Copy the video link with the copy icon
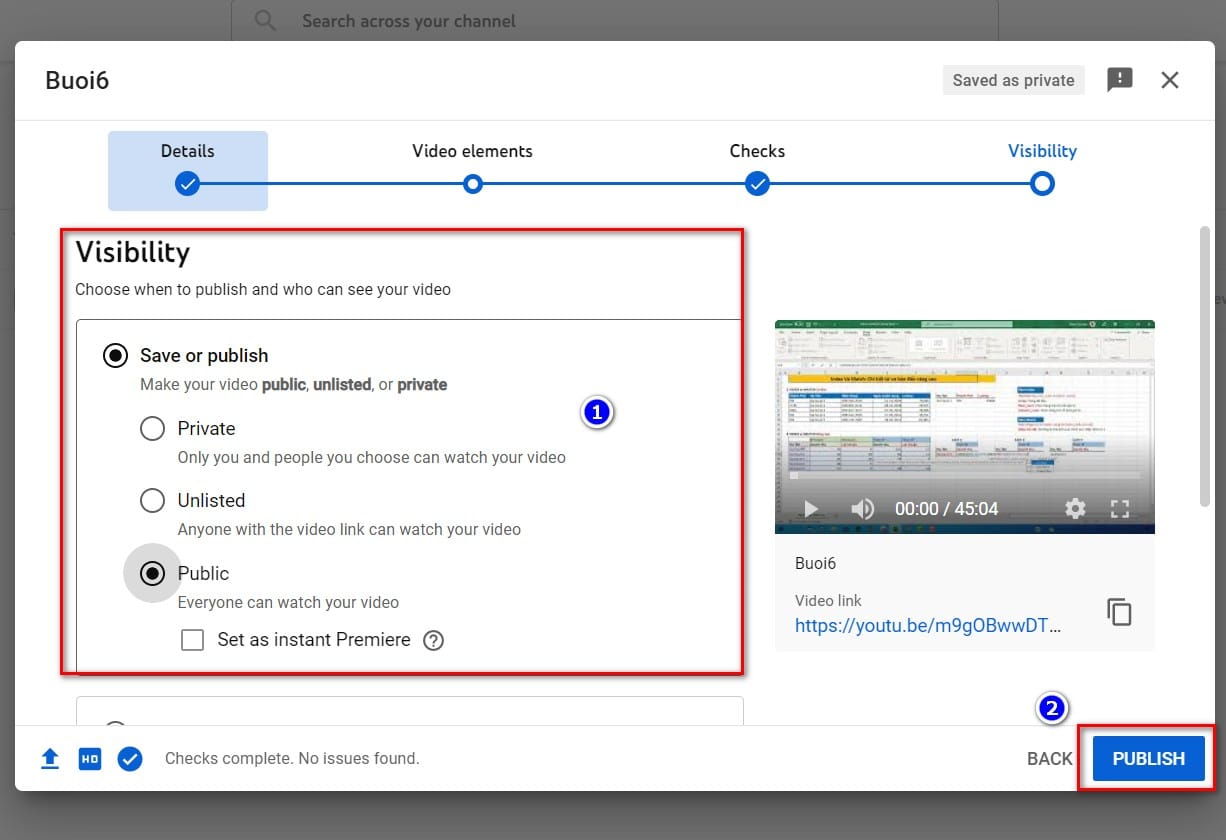 pos(1120,612)
